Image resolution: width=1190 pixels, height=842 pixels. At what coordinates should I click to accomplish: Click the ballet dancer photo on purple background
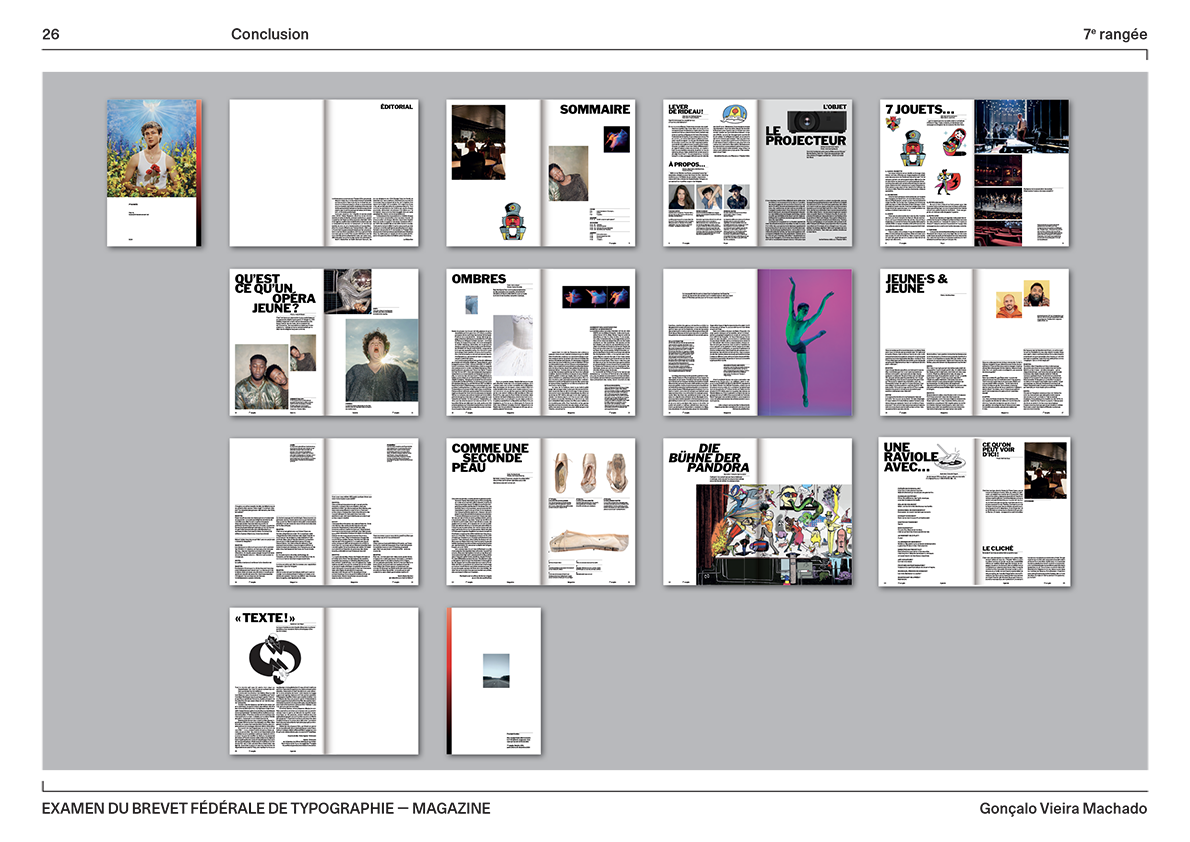[x=804, y=341]
